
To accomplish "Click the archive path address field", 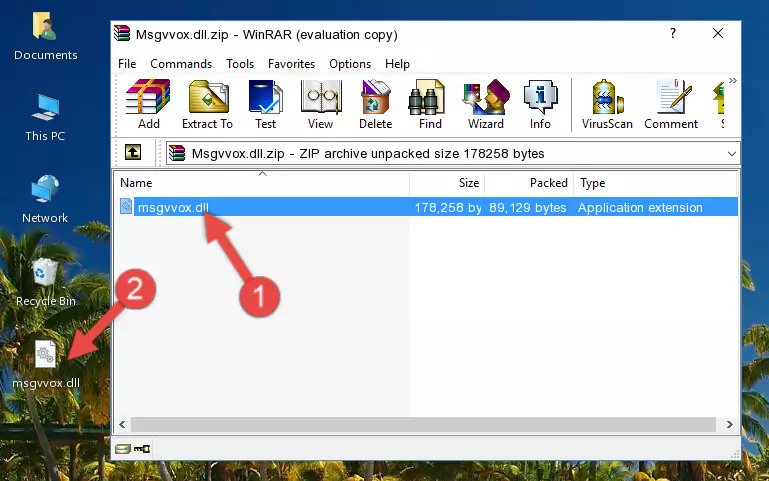I will [x=452, y=153].
